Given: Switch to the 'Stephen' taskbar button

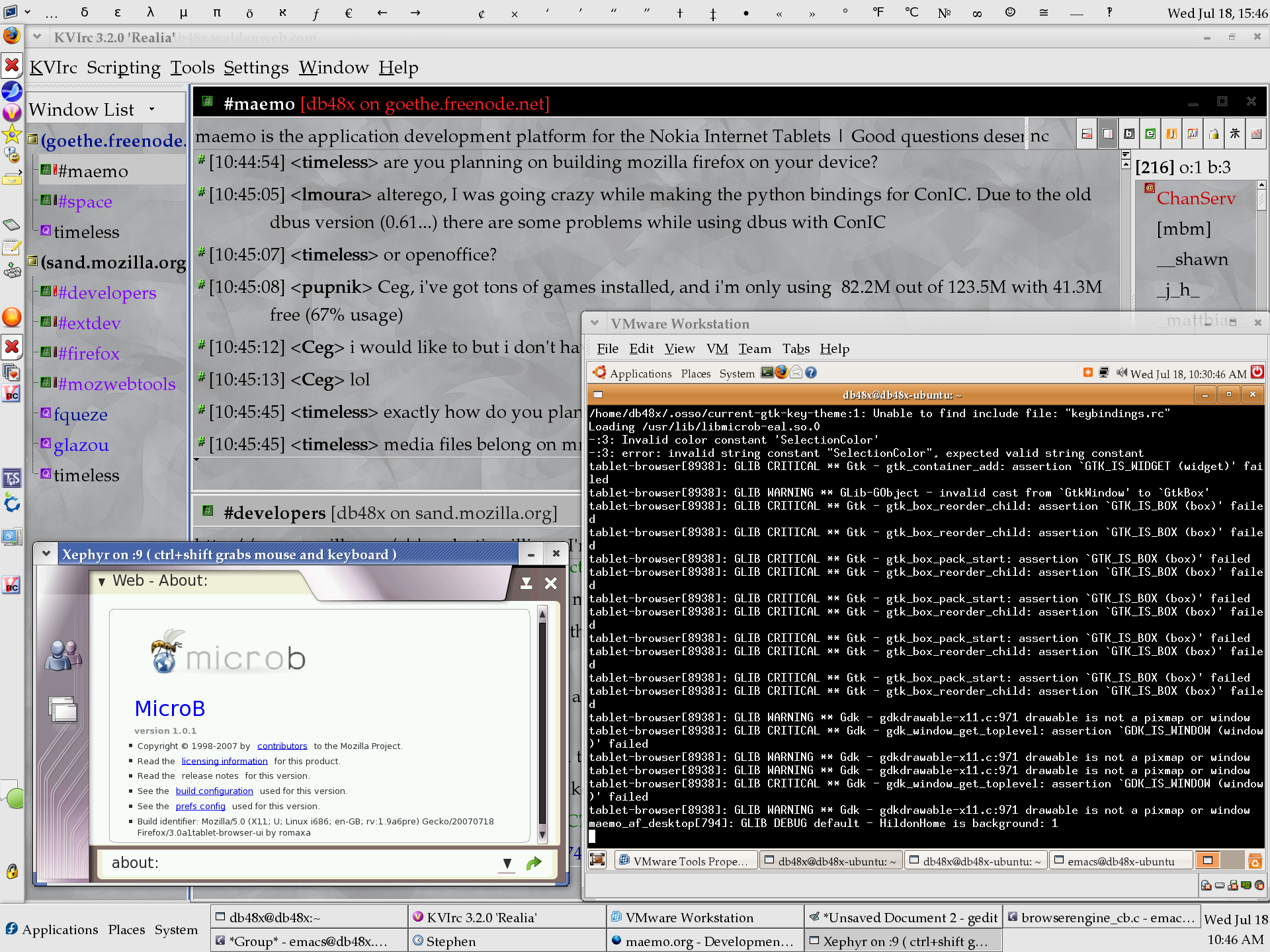Looking at the screenshot, I should pyautogui.click(x=507, y=941).
